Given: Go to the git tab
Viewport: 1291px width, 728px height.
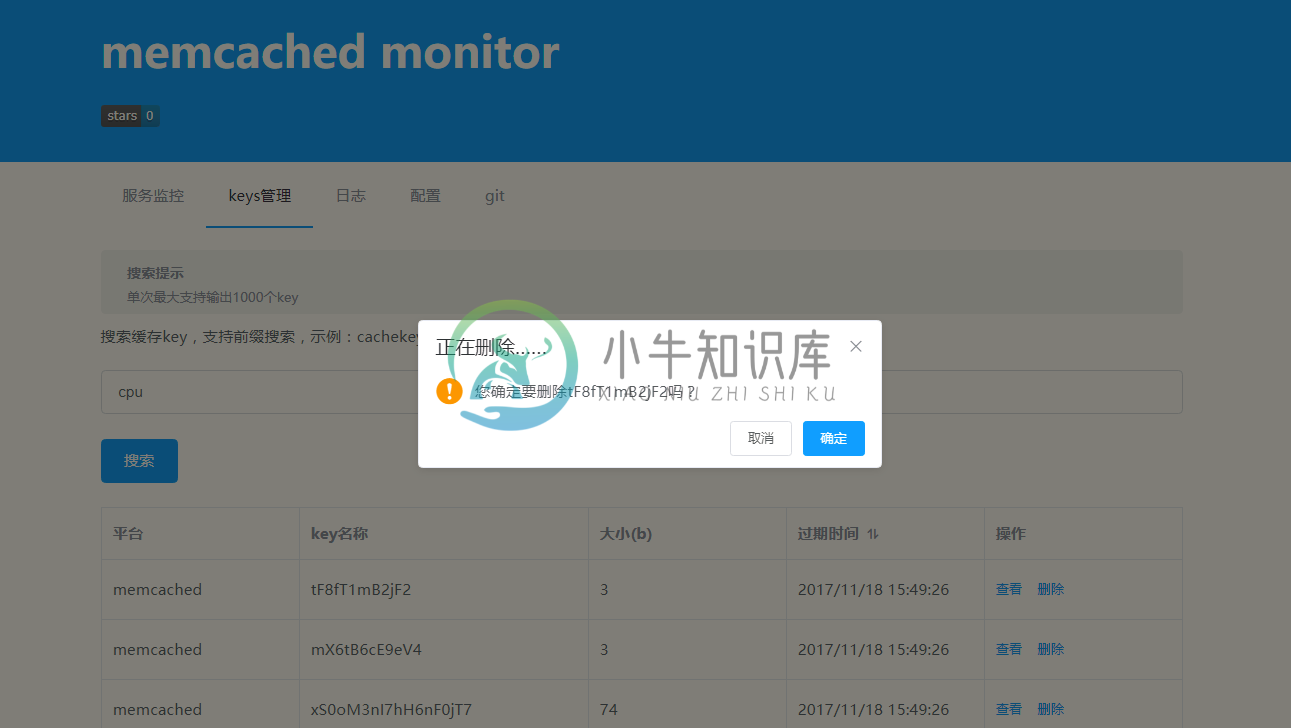Looking at the screenshot, I should point(495,196).
